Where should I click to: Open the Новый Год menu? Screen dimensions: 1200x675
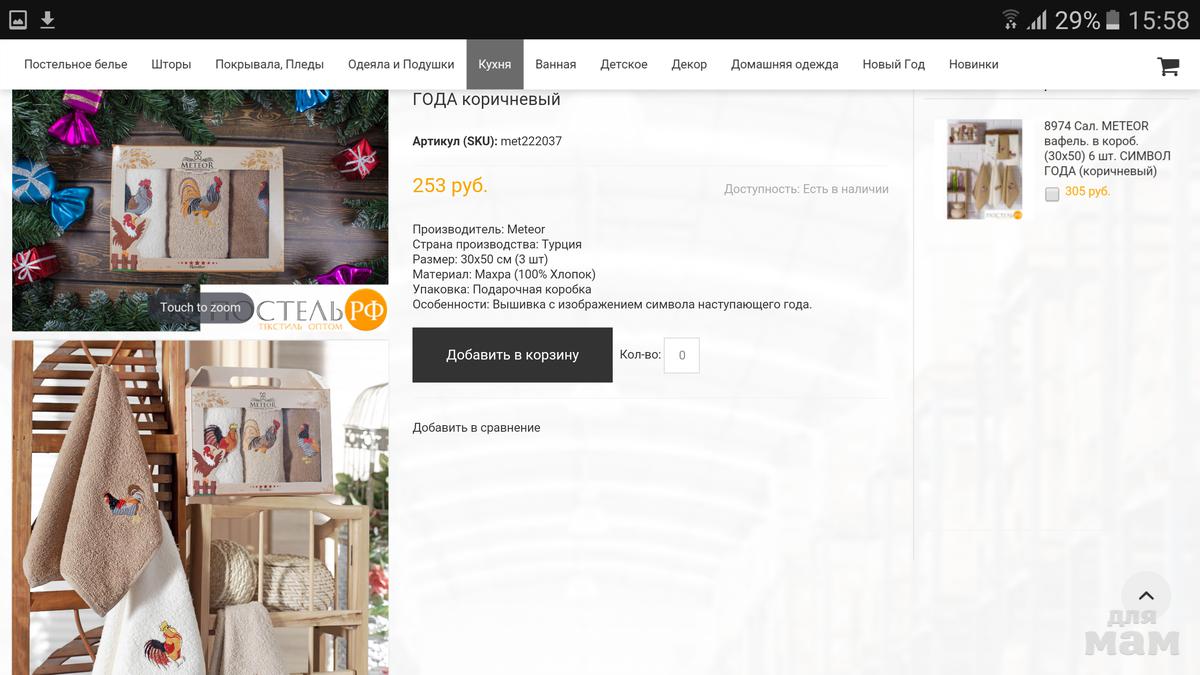894,64
